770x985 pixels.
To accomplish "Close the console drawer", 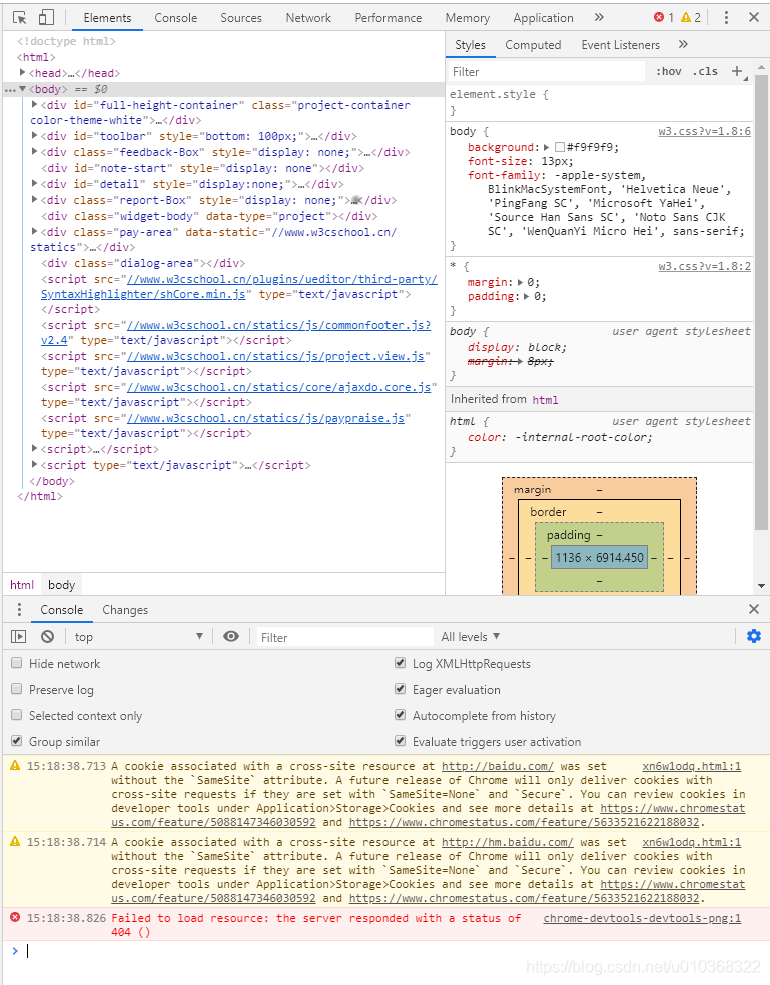I will (754, 609).
